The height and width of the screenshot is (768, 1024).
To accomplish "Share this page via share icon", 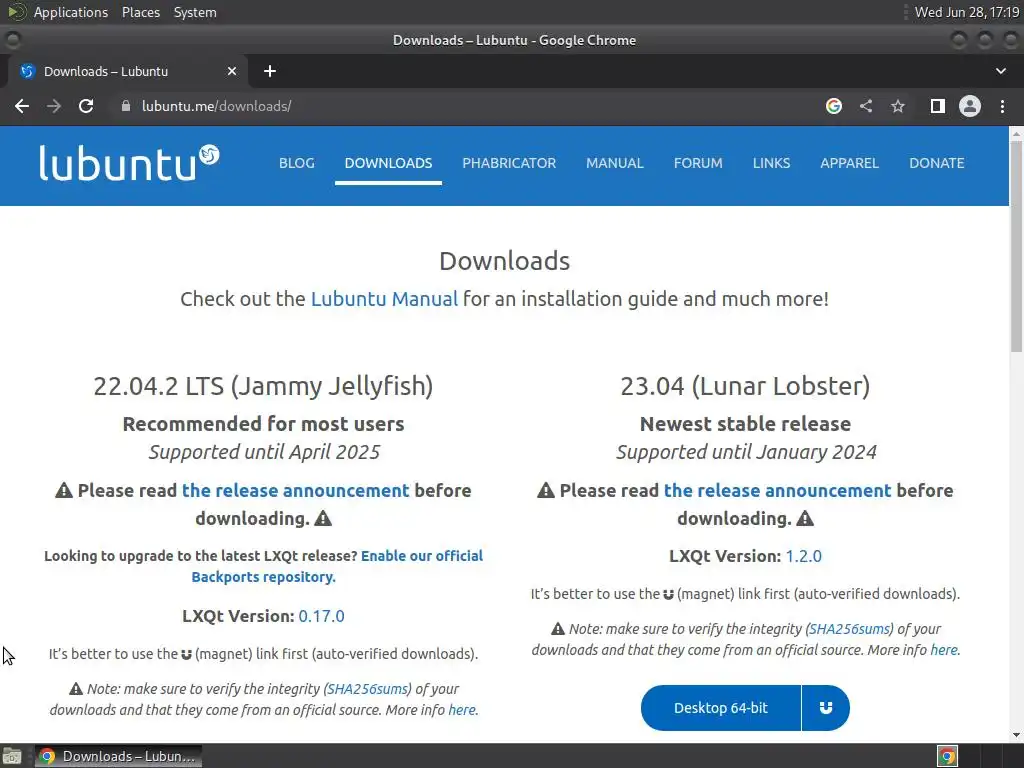I will point(866,106).
